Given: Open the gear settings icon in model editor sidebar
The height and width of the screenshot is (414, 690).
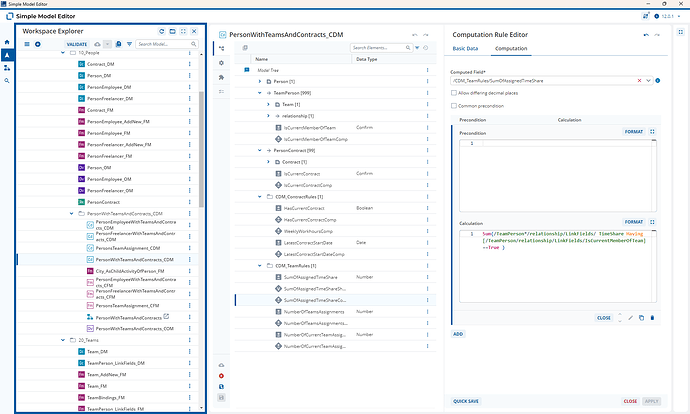Looking at the screenshot, I should click(x=221, y=63).
